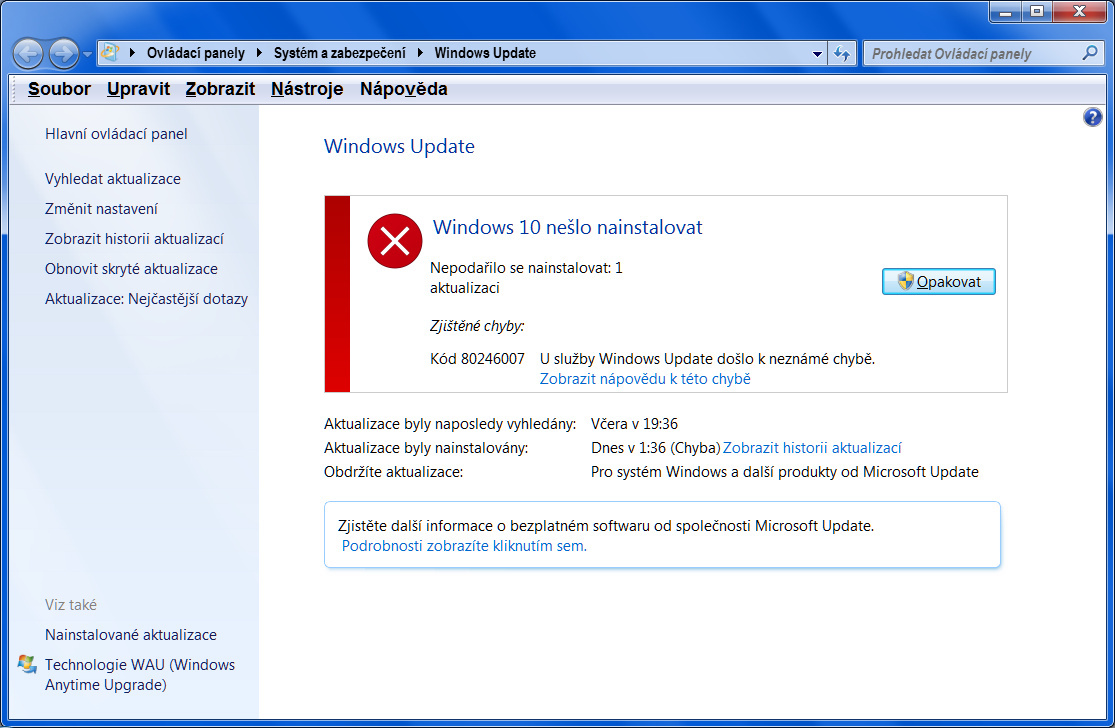
Task: Click the magnifier search icon
Action: (1089, 53)
